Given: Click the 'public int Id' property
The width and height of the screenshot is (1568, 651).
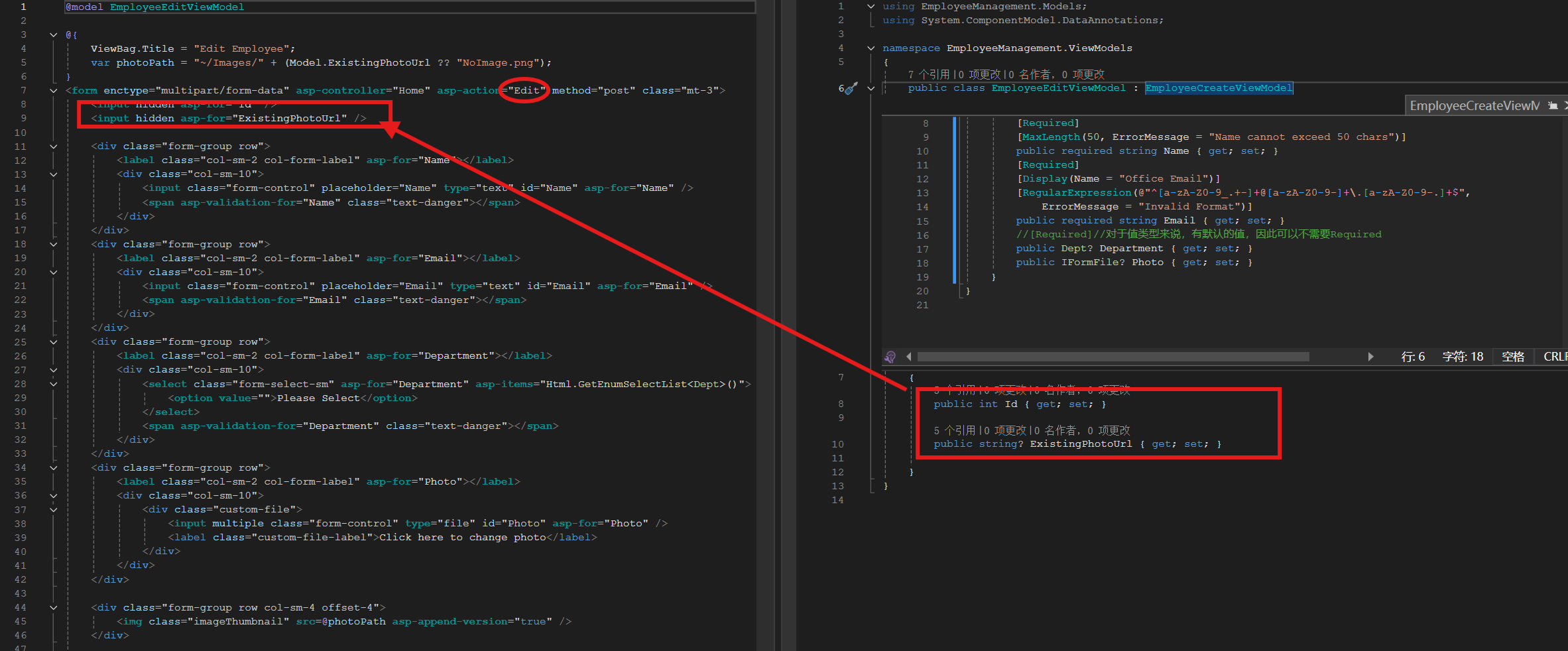Looking at the screenshot, I should tap(1020, 404).
